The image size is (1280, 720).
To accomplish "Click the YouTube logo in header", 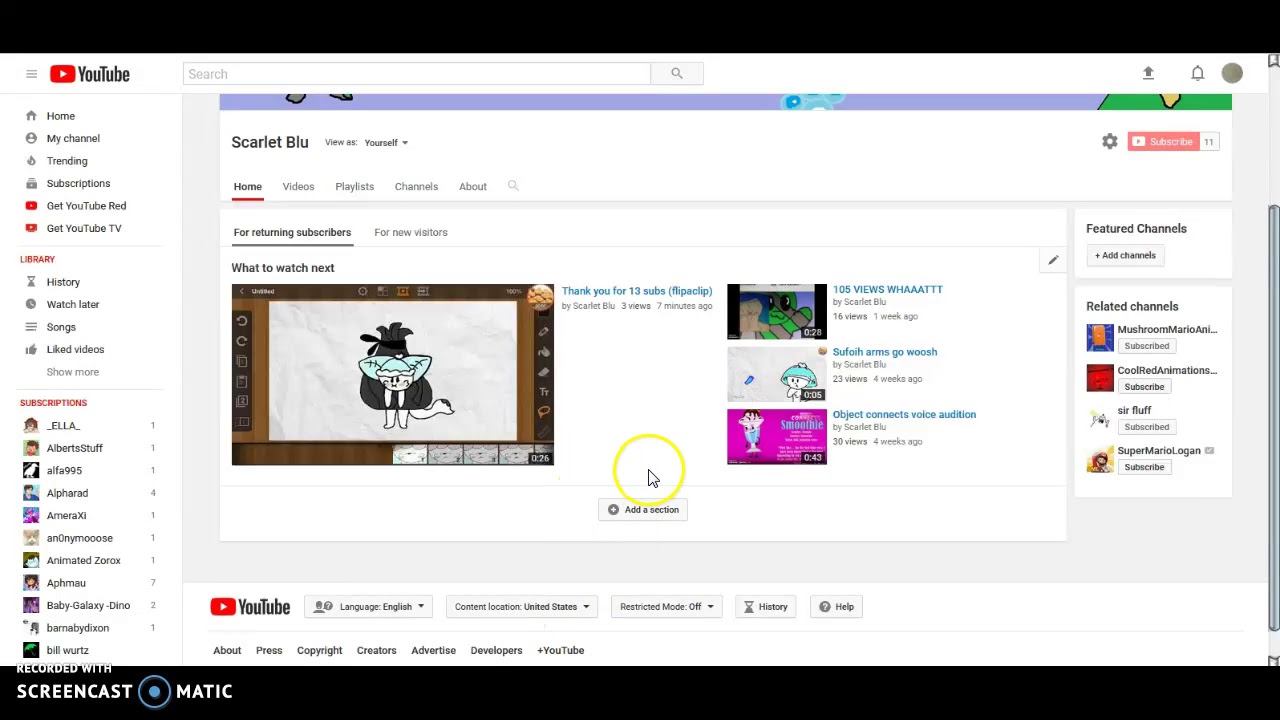I will (90, 74).
